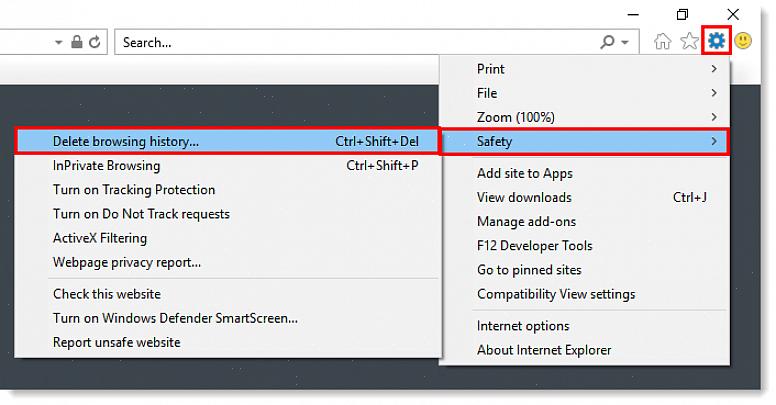Start InPrivate Browsing
Viewport: 776px width, 405px height.
point(228,165)
